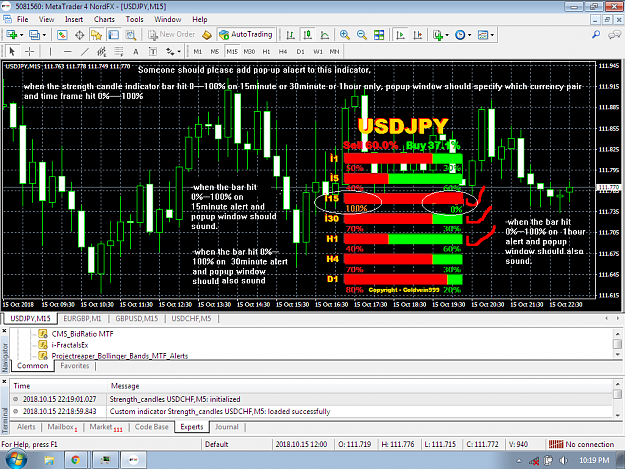Image resolution: width=625 pixels, height=469 pixels.
Task: Select the Fibonacci Retracement tool
Action: pos(119,51)
